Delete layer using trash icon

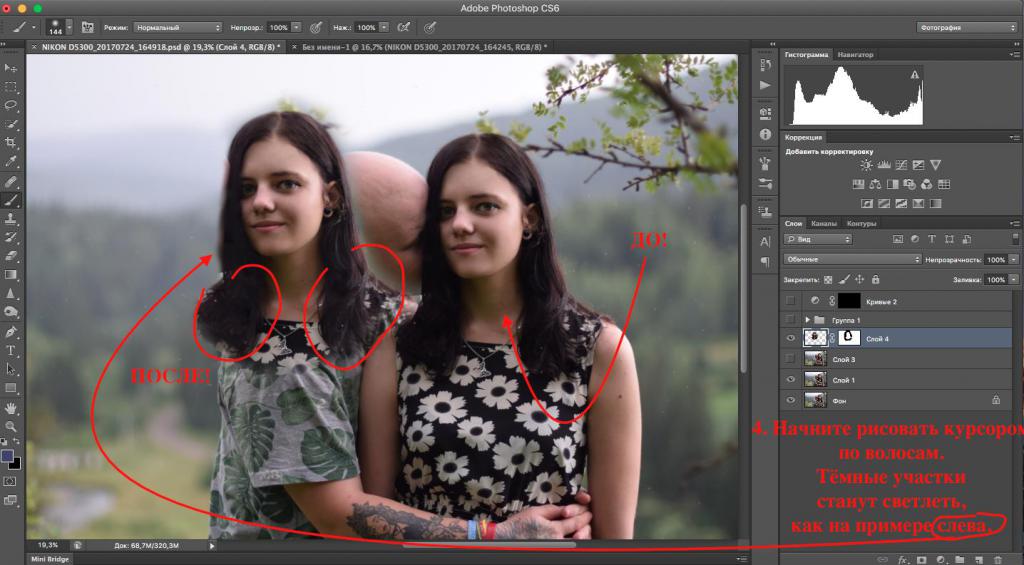click(997, 560)
